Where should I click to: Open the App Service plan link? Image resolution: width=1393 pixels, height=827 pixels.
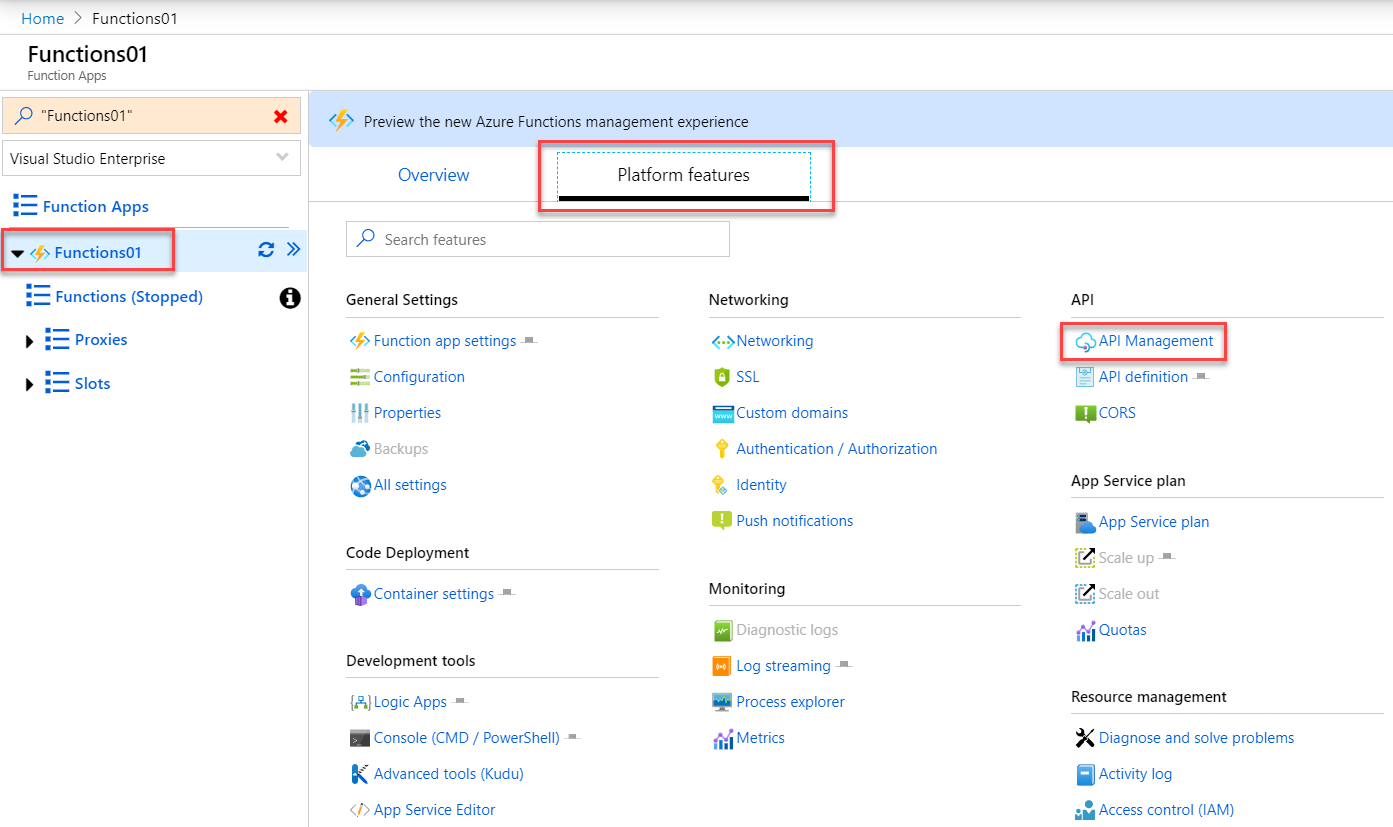coord(1154,522)
